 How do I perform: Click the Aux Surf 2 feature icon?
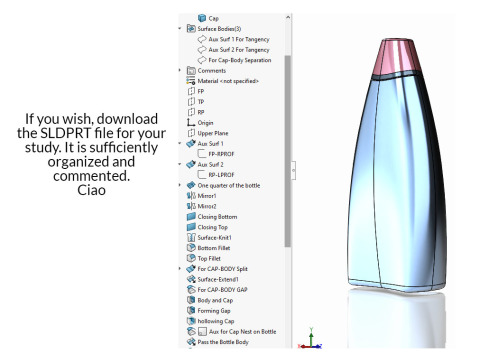click(191, 164)
